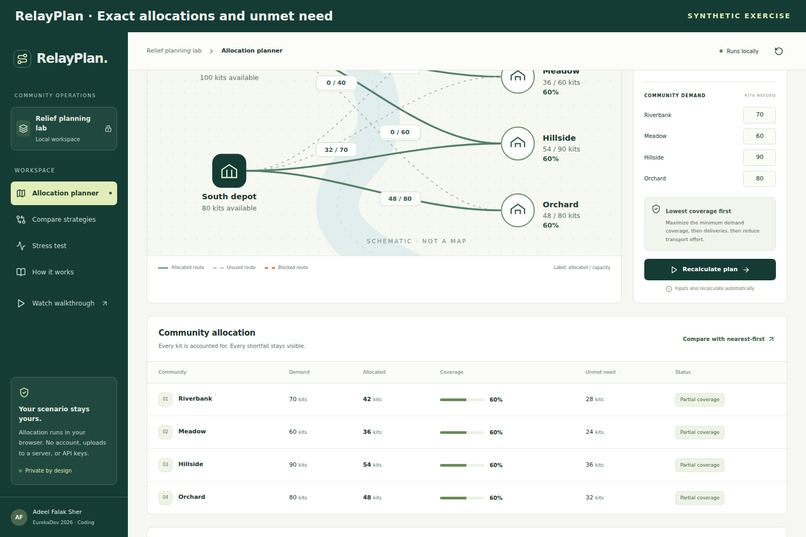Click the Orchard demand input field
Image resolution: width=806 pixels, height=537 pixels.
tap(759, 179)
